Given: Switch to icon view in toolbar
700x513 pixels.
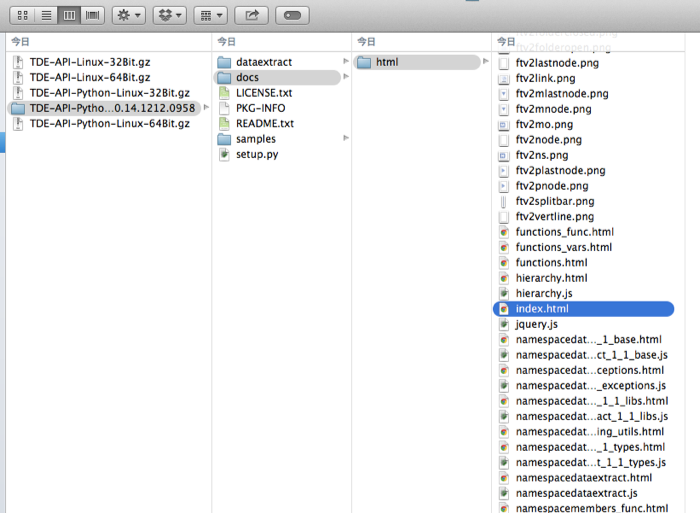Looking at the screenshot, I should (22, 16).
